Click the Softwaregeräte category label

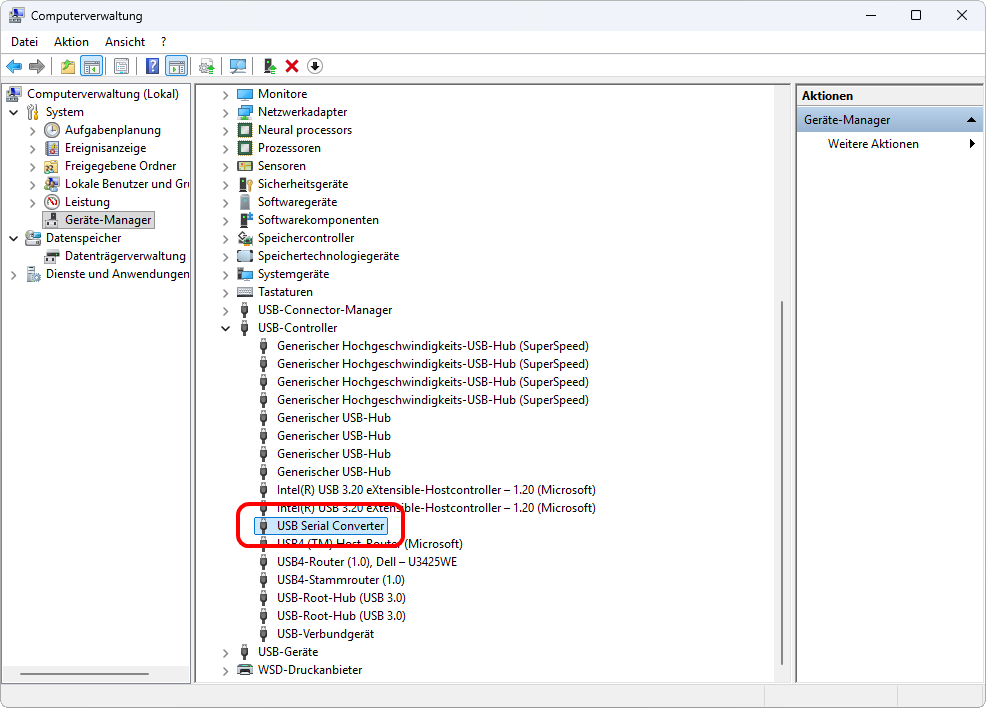click(x=297, y=202)
